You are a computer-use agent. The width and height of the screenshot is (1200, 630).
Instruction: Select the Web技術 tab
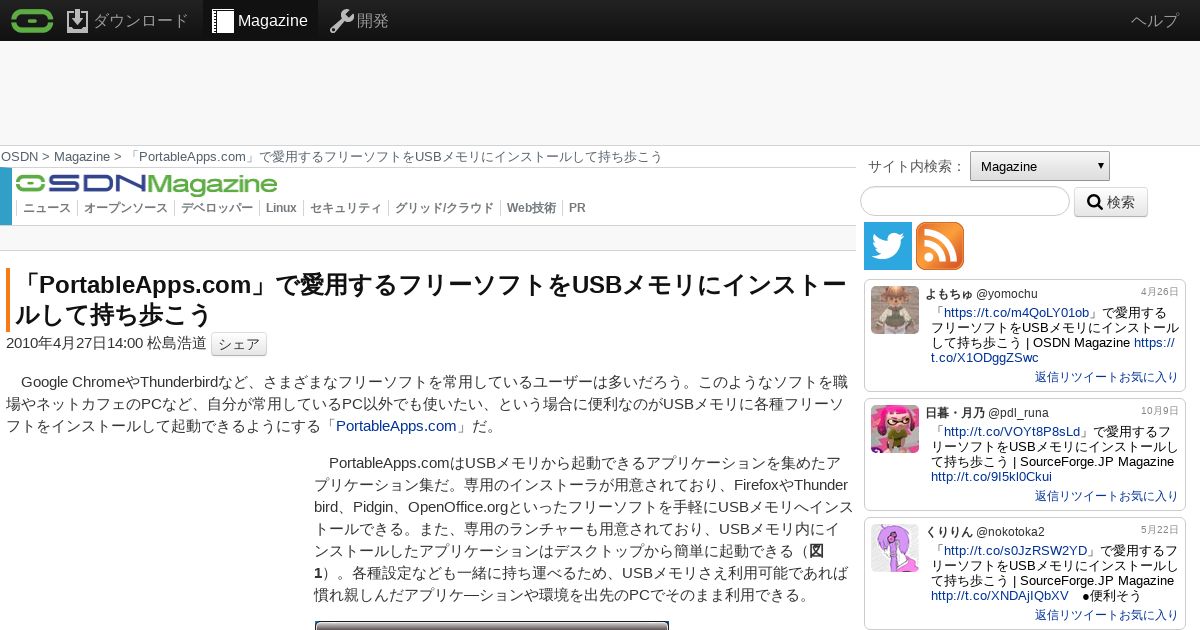tap(531, 208)
